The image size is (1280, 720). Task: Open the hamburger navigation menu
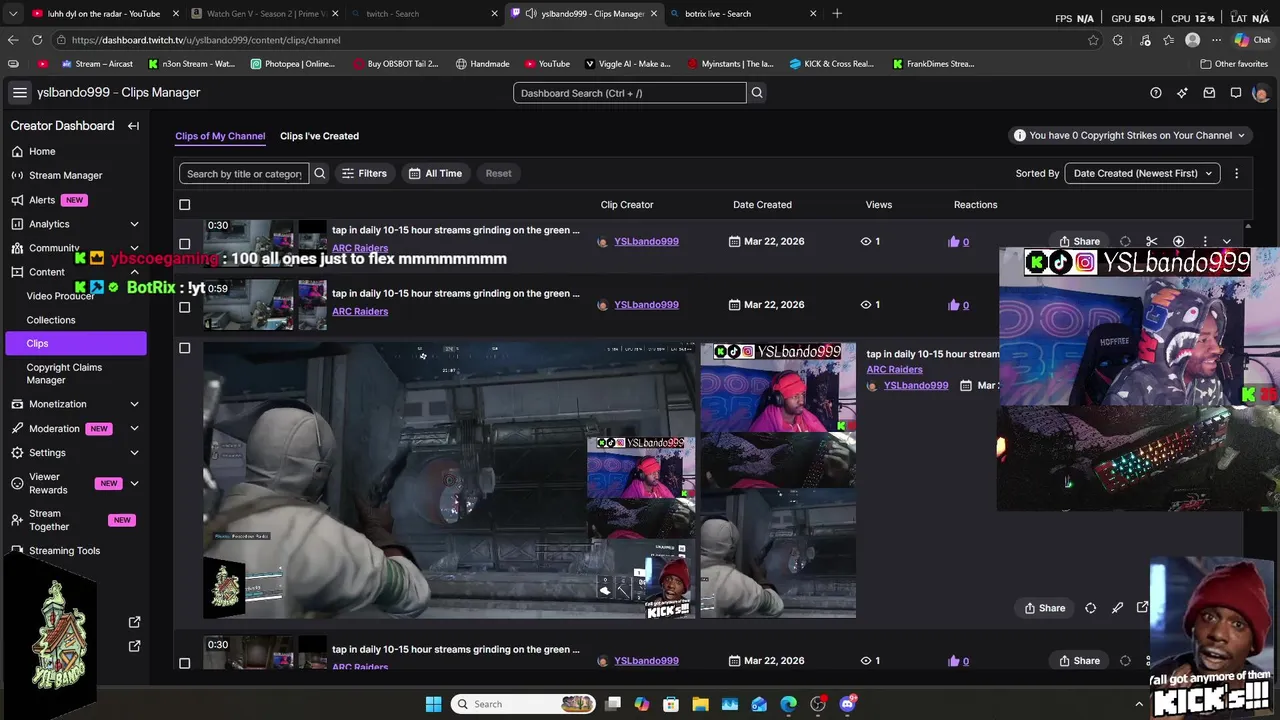point(20,92)
